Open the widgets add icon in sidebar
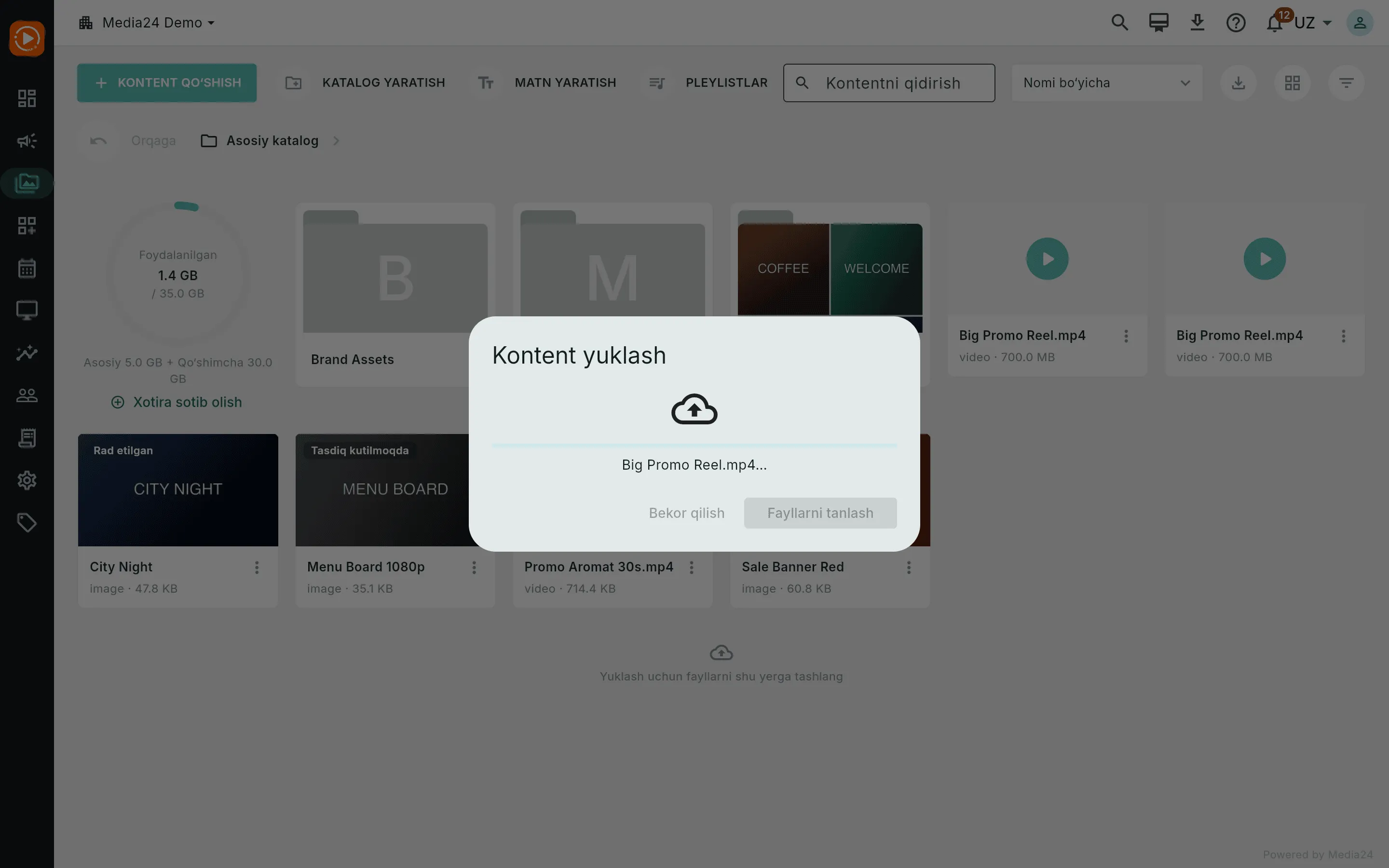 pyautogui.click(x=27, y=226)
